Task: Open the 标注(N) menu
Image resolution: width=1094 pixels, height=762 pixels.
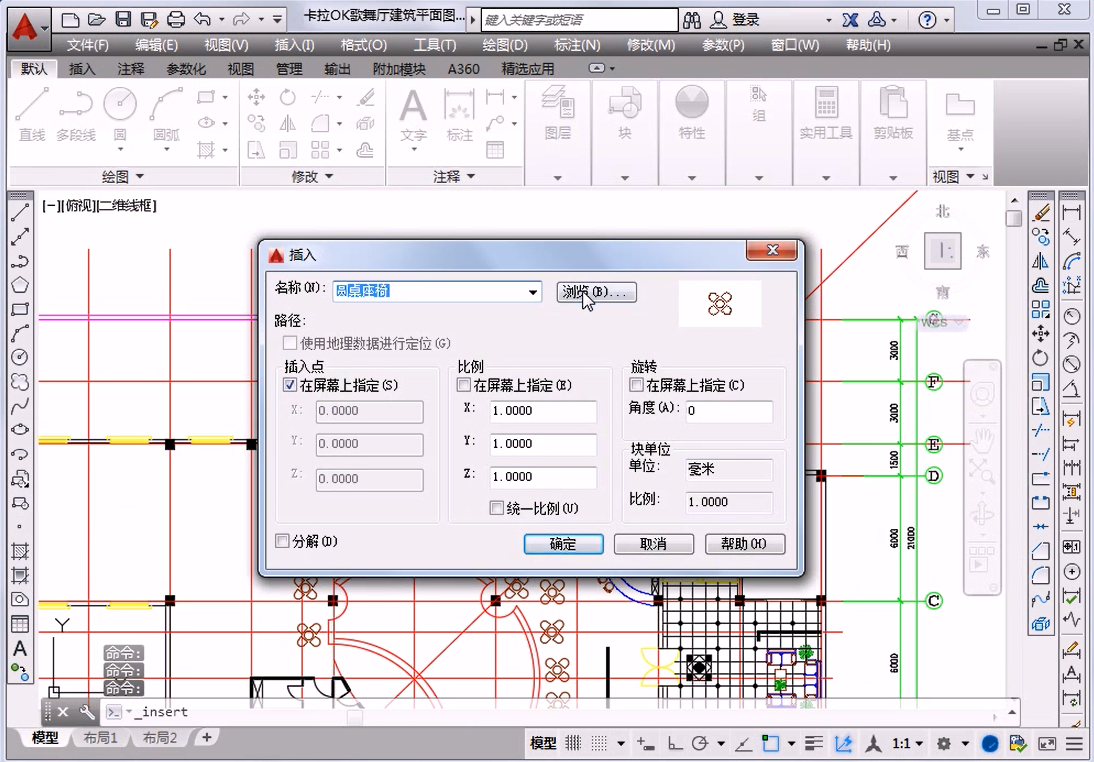Action: tap(577, 45)
